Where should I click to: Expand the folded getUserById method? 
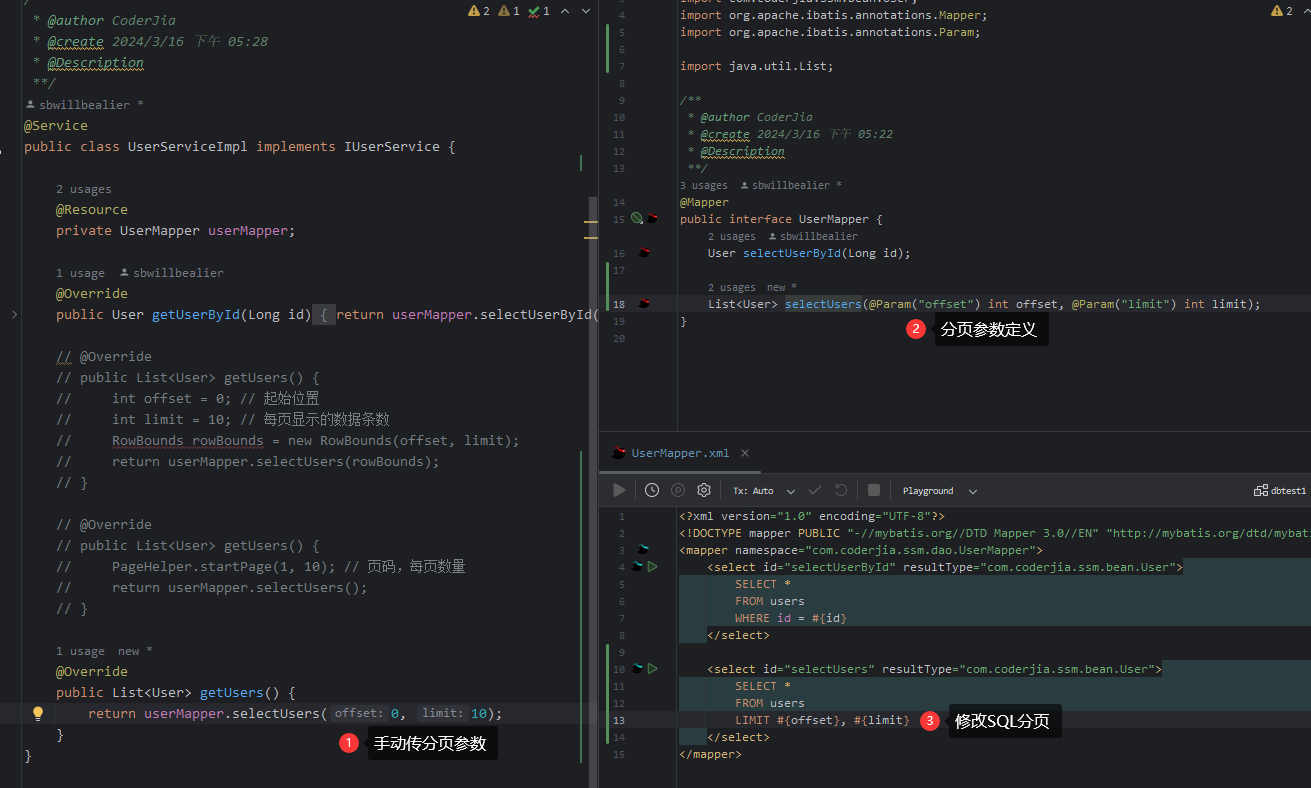[x=13, y=314]
